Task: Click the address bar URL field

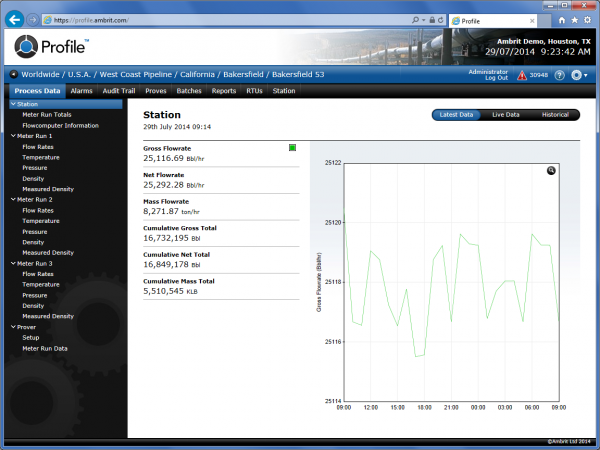Action: 226,20
